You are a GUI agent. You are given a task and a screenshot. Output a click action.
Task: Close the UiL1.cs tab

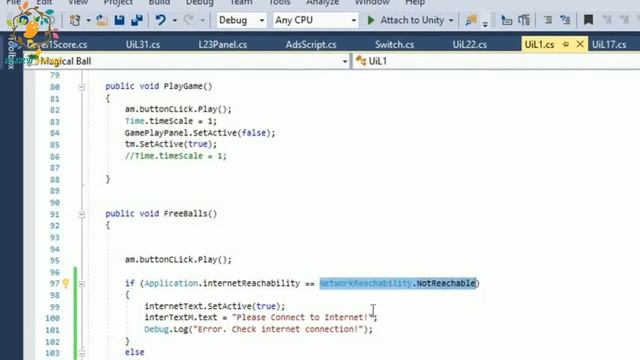coord(580,44)
